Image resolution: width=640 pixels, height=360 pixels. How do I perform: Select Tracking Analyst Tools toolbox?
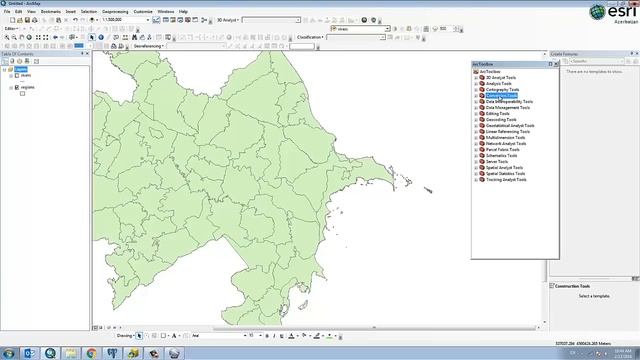click(506, 180)
